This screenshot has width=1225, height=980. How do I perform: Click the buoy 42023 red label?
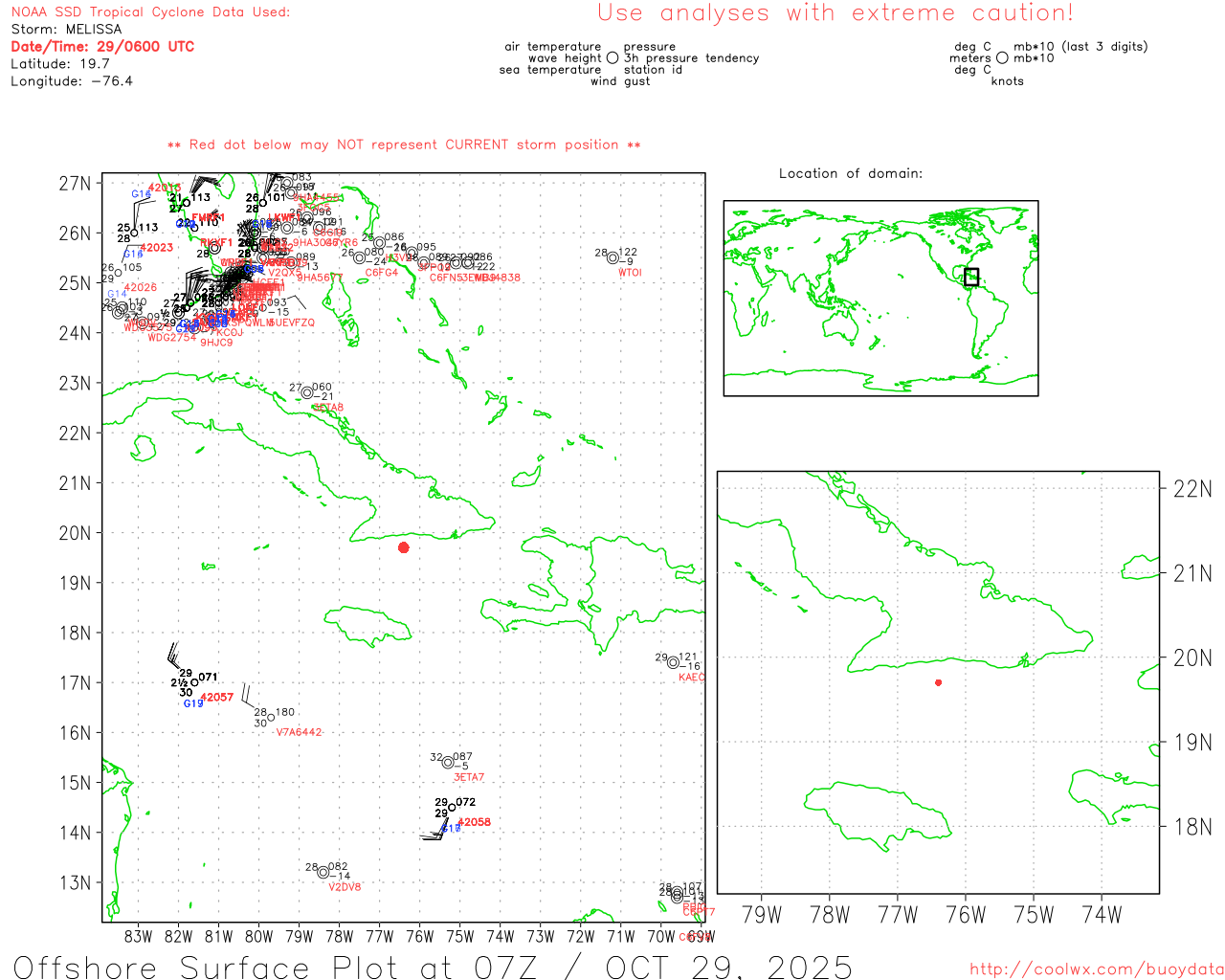157,248
